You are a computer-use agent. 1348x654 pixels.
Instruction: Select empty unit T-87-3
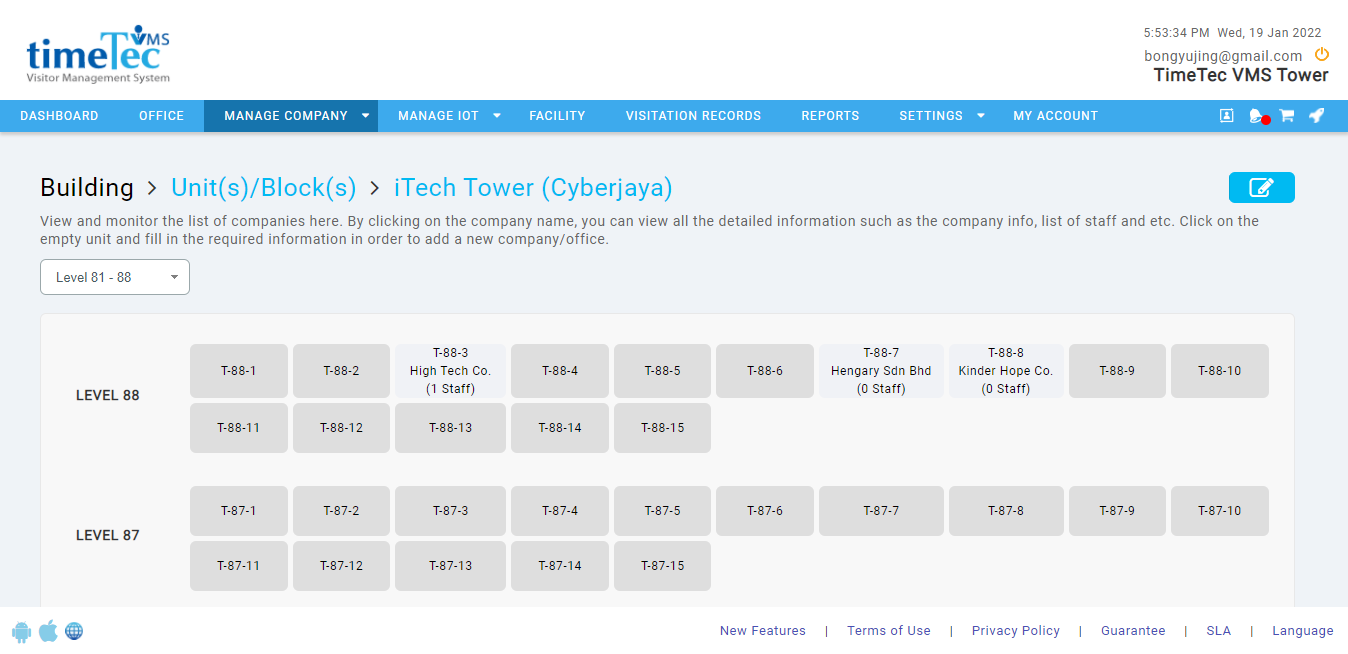tap(450, 511)
